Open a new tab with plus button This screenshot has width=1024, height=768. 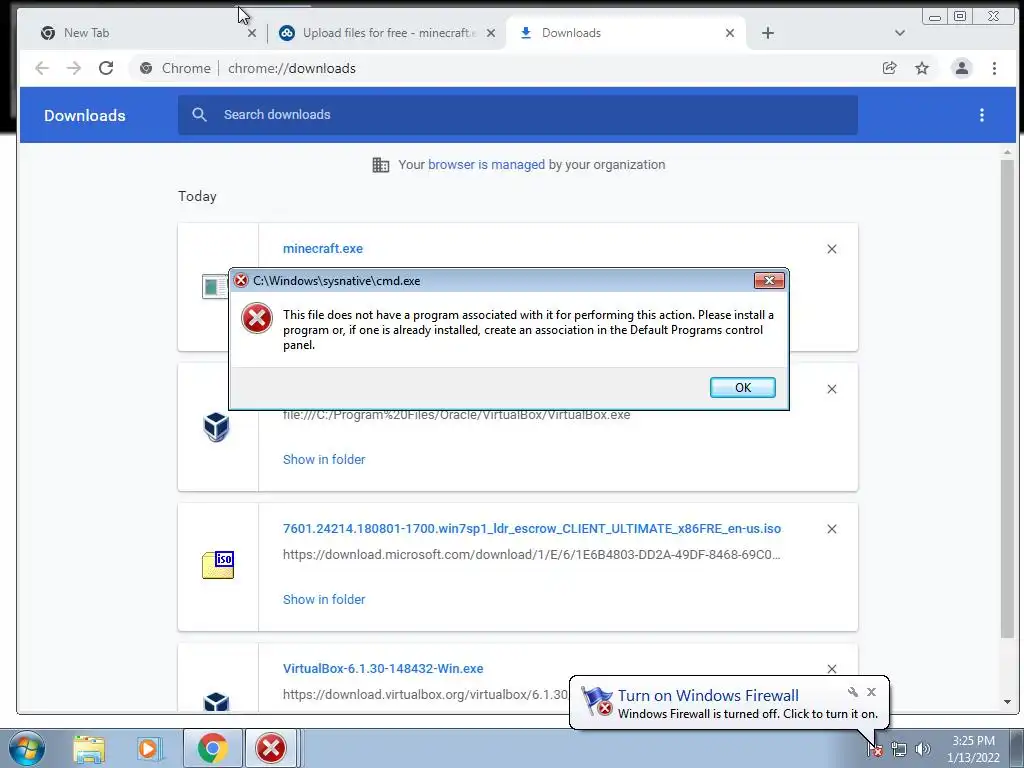pyautogui.click(x=768, y=33)
